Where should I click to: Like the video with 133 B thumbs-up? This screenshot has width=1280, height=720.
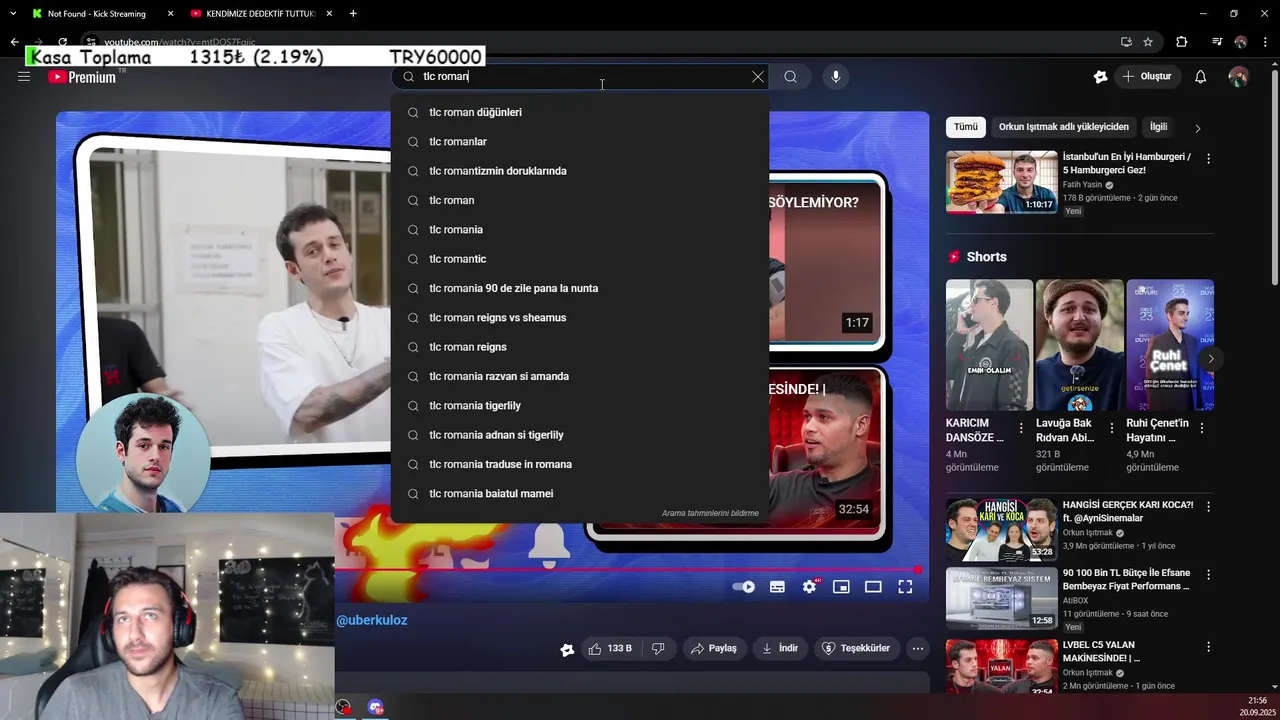coord(610,648)
